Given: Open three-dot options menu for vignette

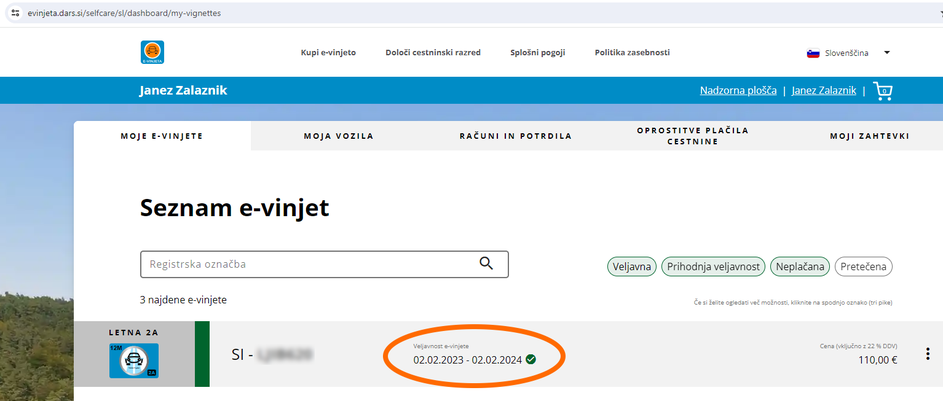Looking at the screenshot, I should [927, 354].
